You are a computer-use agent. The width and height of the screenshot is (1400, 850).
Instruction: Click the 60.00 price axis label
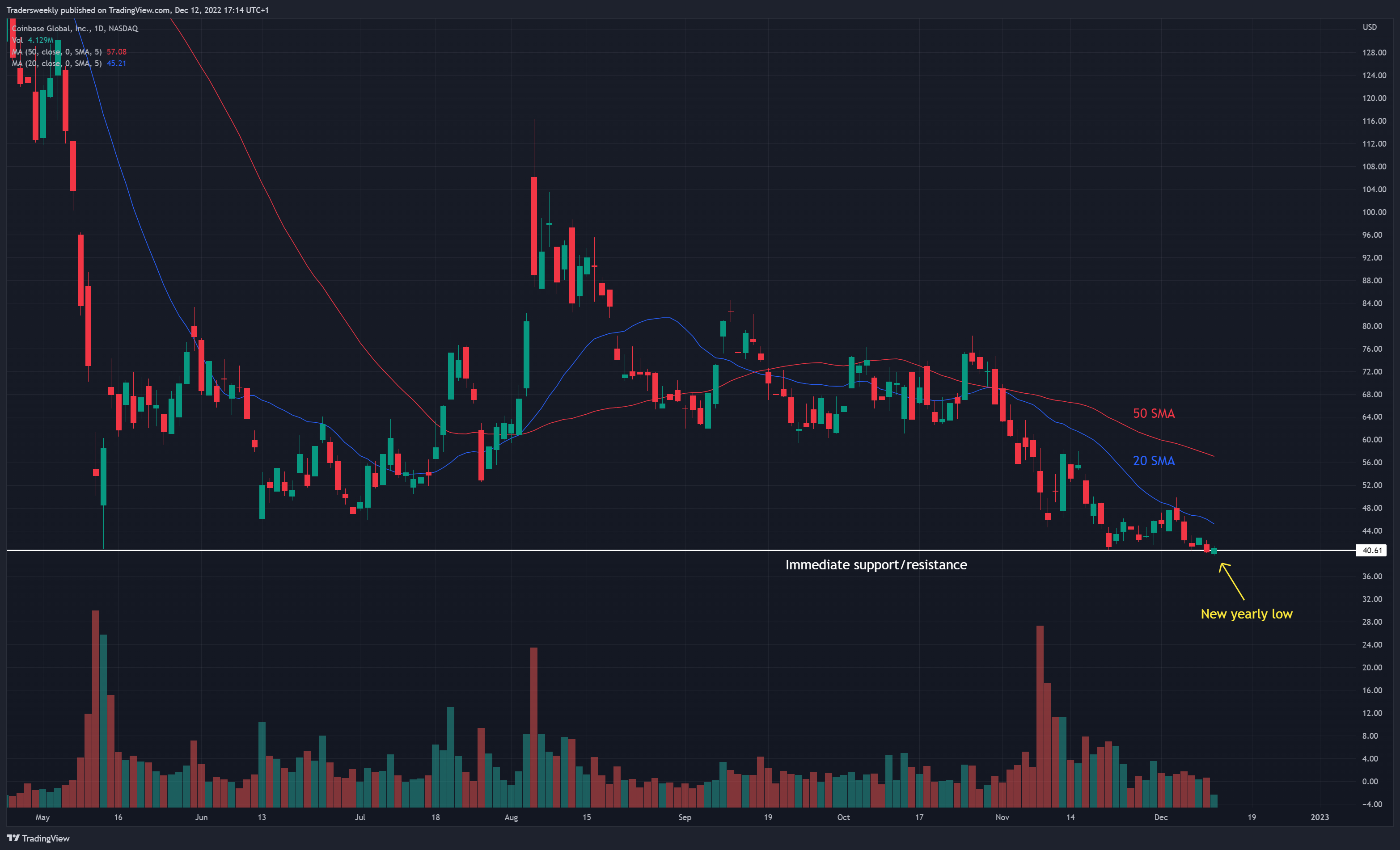point(1371,439)
